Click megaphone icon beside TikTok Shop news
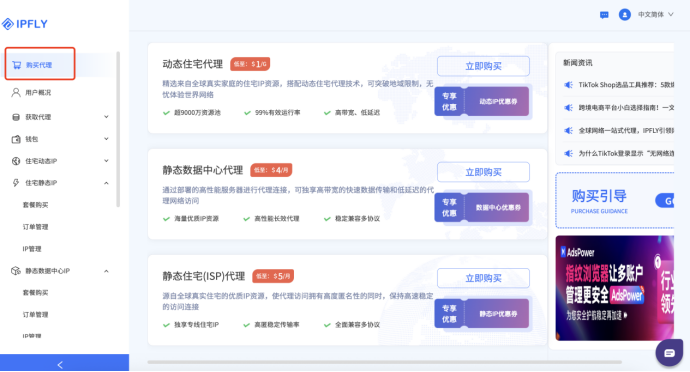This screenshot has width=690, height=372. 569,85
